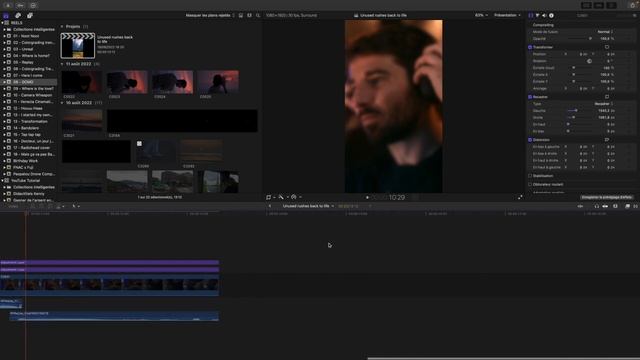Image resolution: width=640 pixels, height=360 pixels.
Task: Show background tasks icon in top toolbar
Action: point(33,5)
